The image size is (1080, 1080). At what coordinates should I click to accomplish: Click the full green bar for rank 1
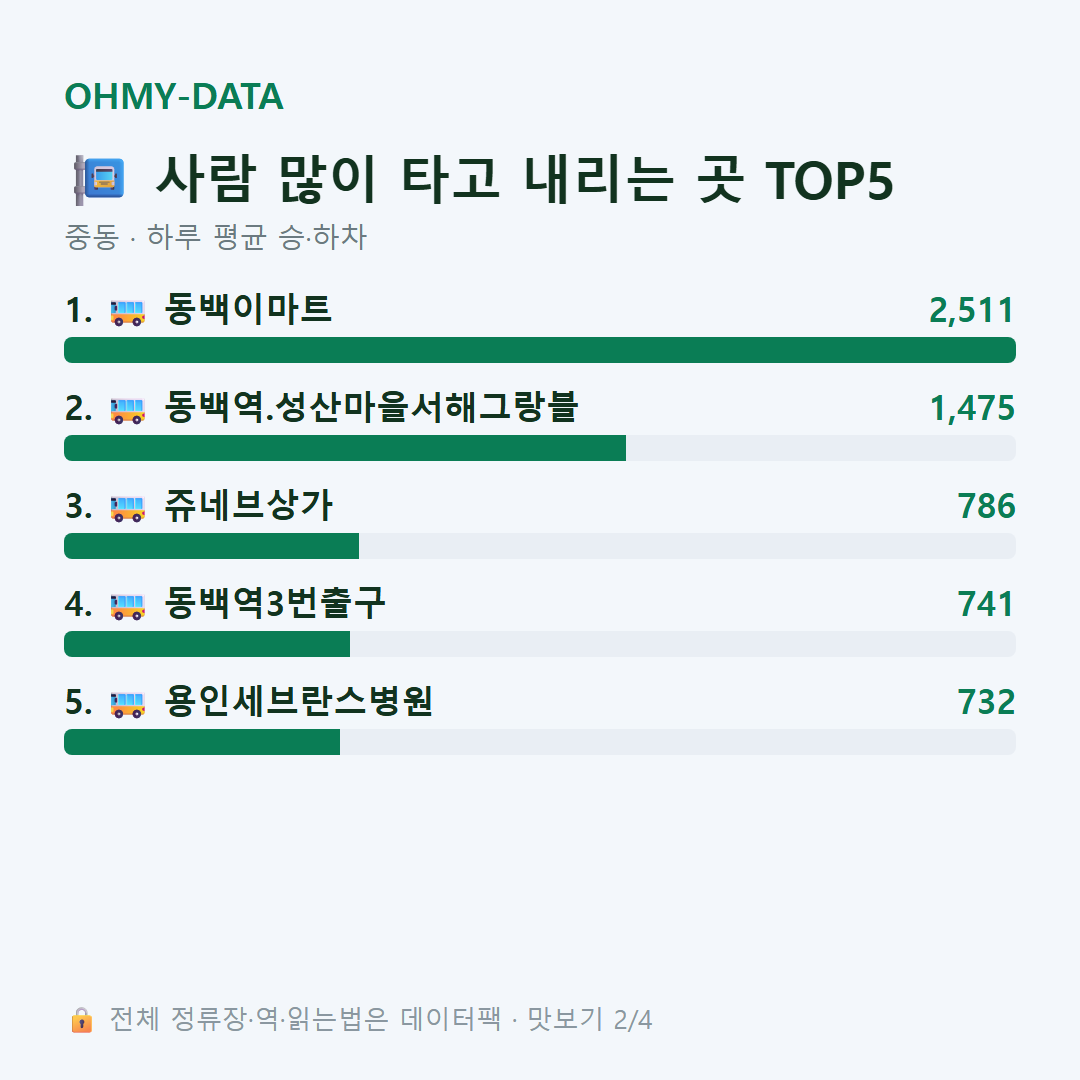[540, 350]
